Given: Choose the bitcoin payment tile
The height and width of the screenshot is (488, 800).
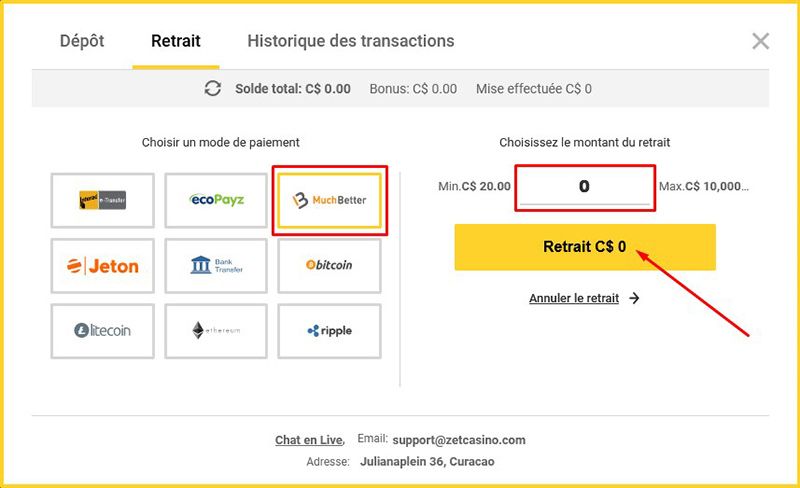Looking at the screenshot, I should (330, 265).
